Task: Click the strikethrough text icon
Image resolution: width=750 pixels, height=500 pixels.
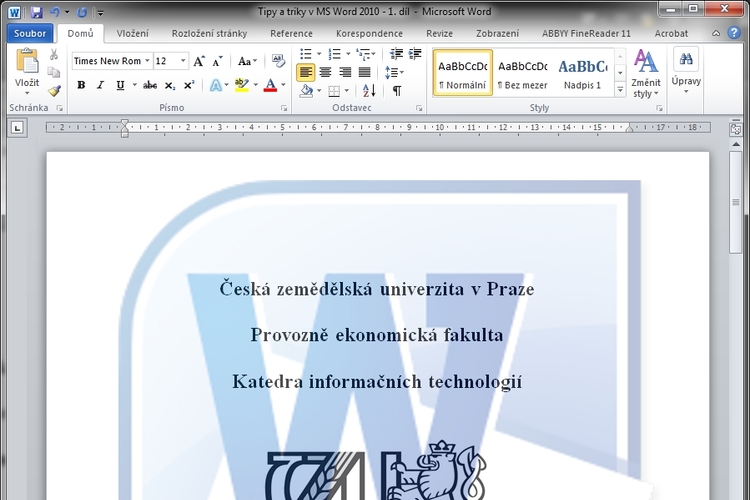Action: tap(150, 86)
